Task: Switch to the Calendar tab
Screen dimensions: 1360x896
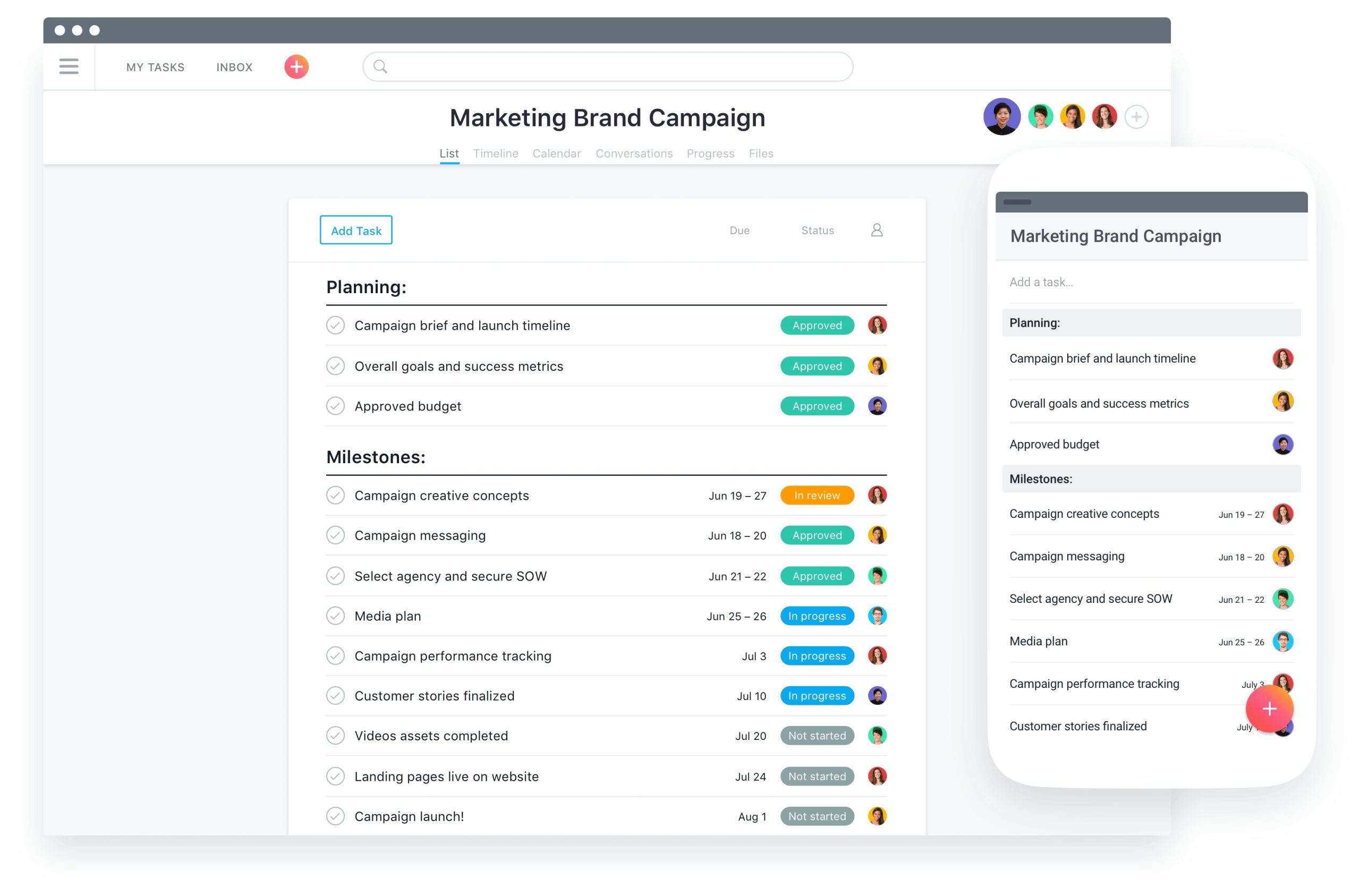Action: click(x=556, y=153)
